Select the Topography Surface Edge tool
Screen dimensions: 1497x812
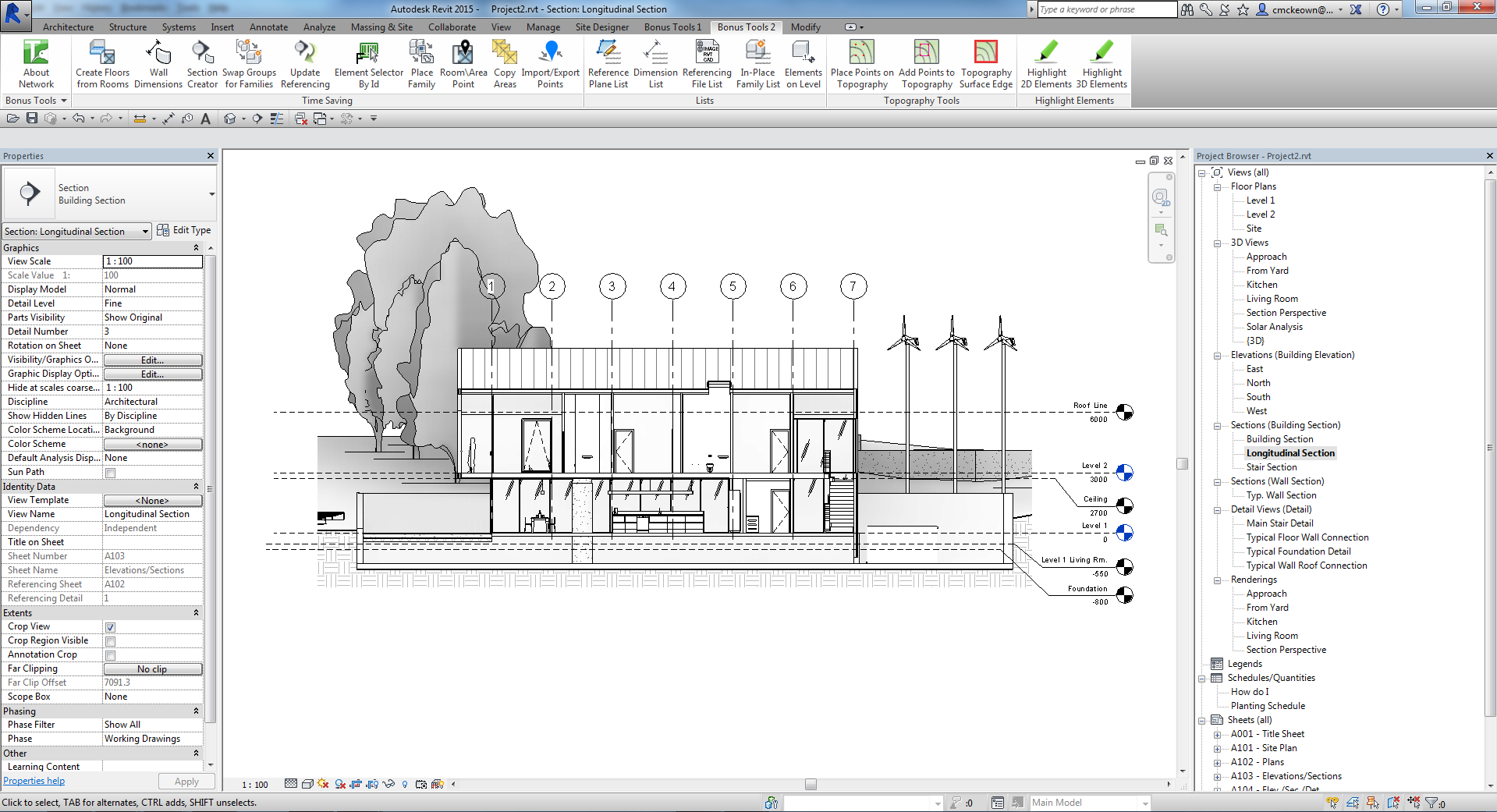tap(985, 62)
